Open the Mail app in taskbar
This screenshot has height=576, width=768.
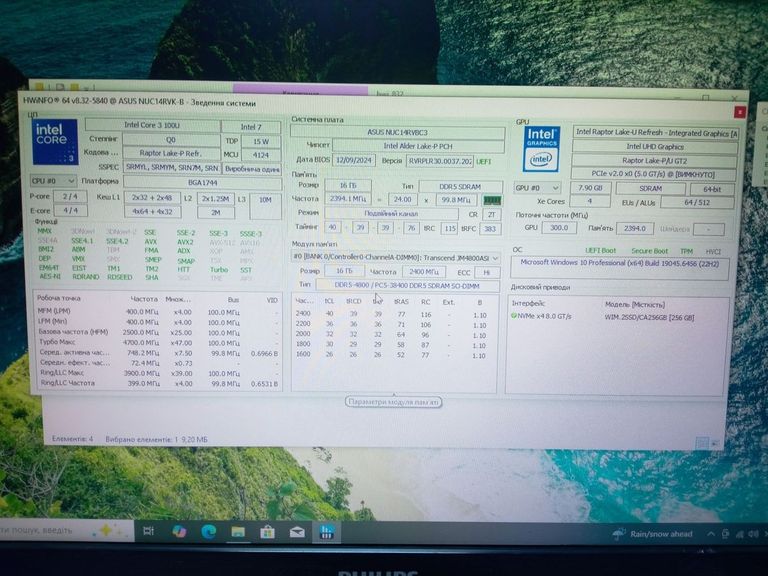[x=297, y=532]
